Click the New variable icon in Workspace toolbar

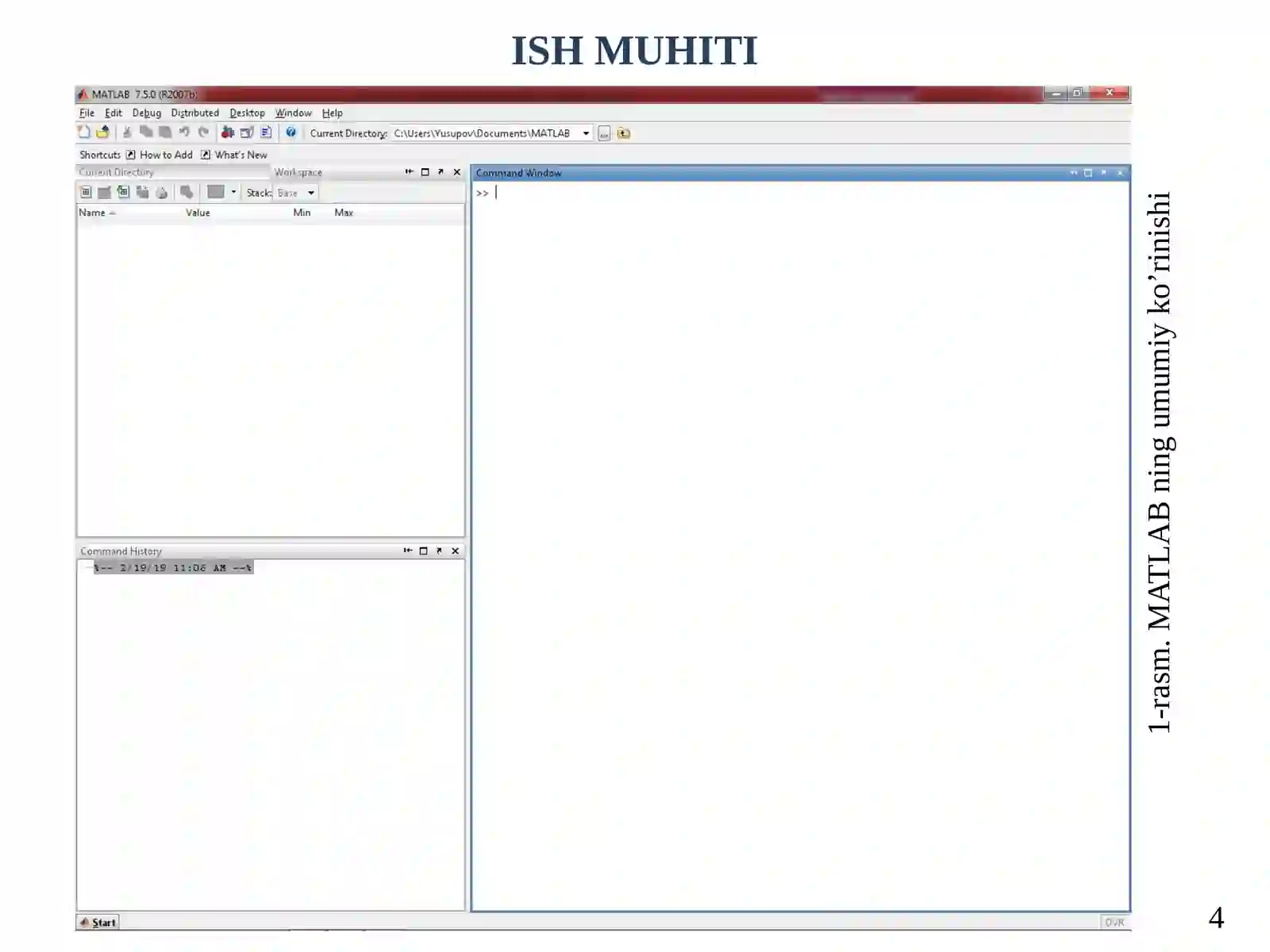[x=86, y=192]
